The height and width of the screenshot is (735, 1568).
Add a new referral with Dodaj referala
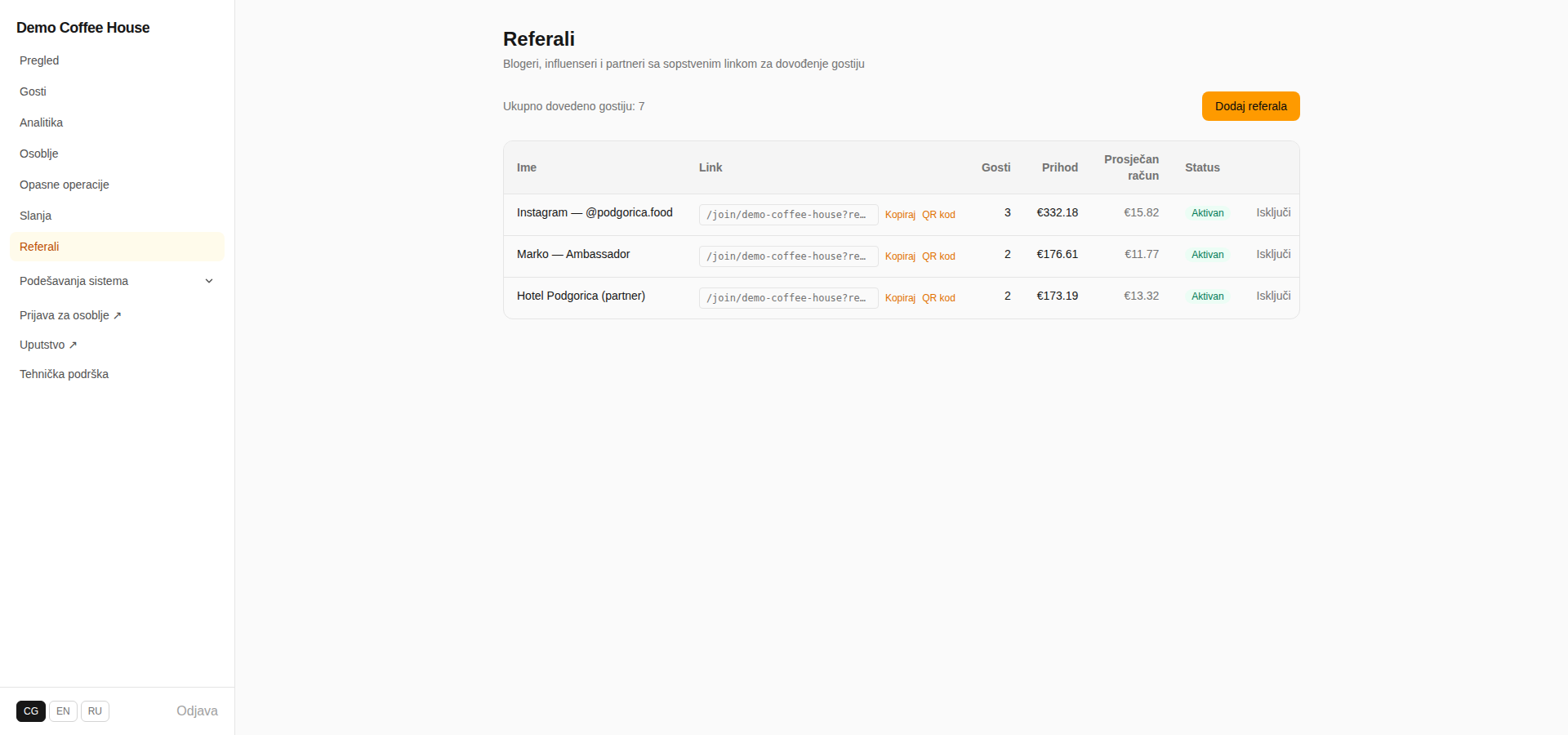1250,106
